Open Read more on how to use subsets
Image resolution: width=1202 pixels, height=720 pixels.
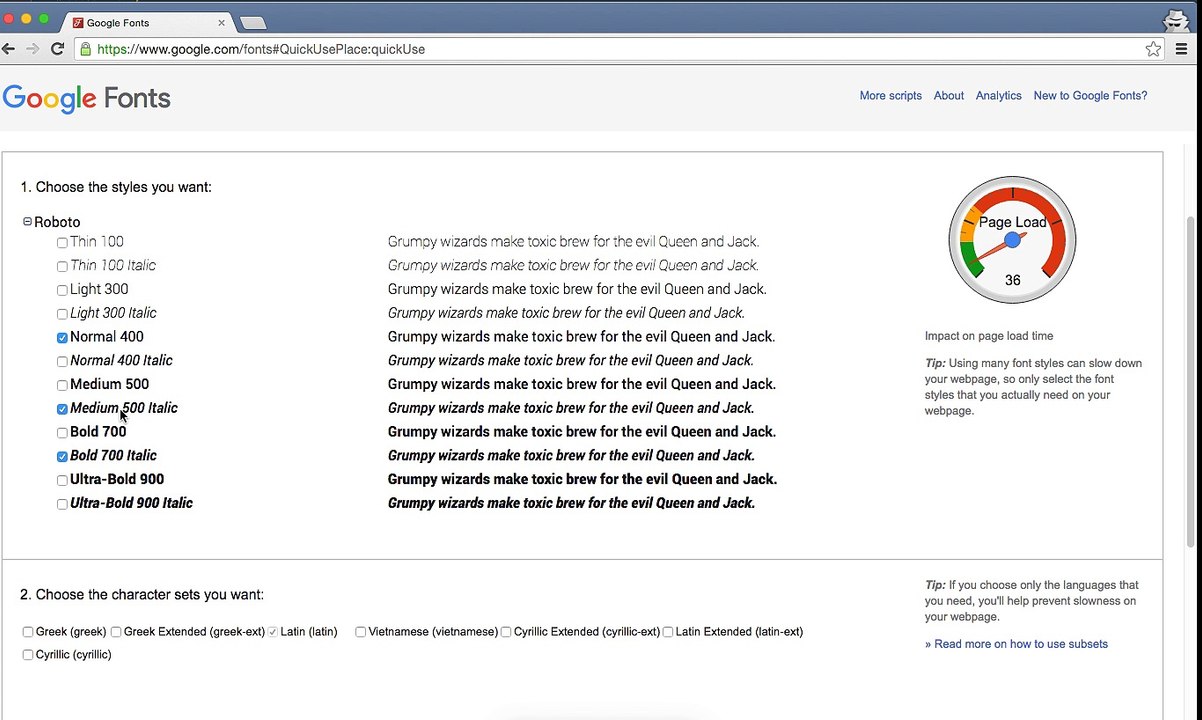[1016, 644]
